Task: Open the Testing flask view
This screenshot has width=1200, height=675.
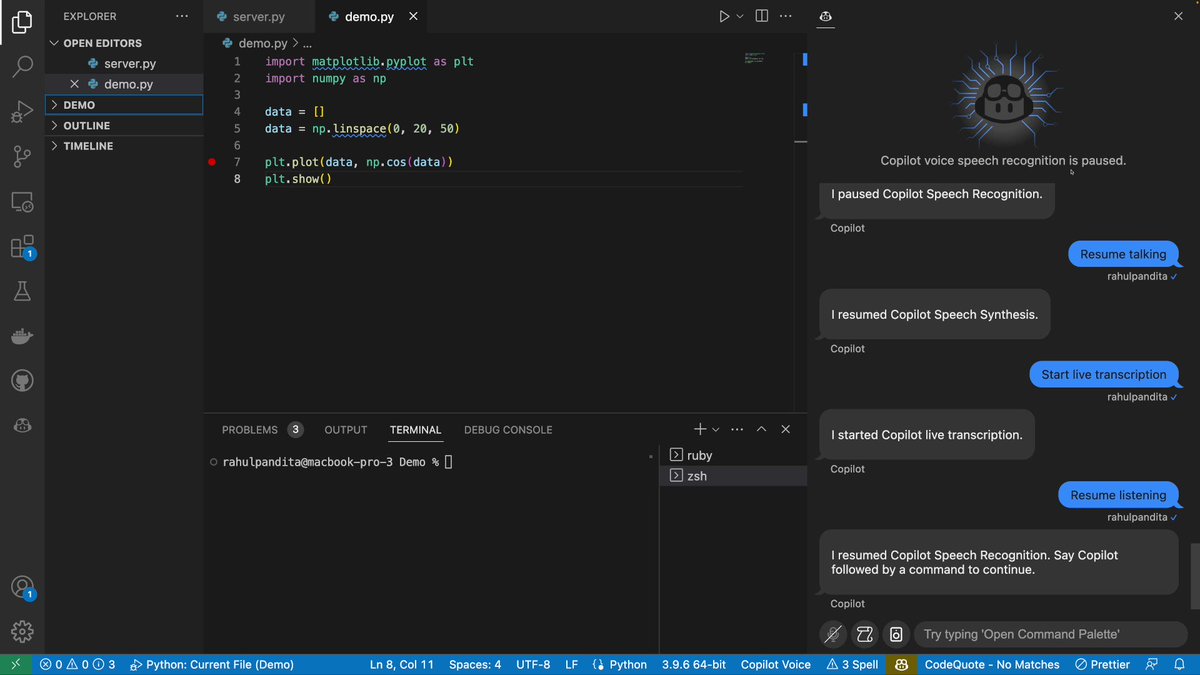Action: click(x=22, y=291)
